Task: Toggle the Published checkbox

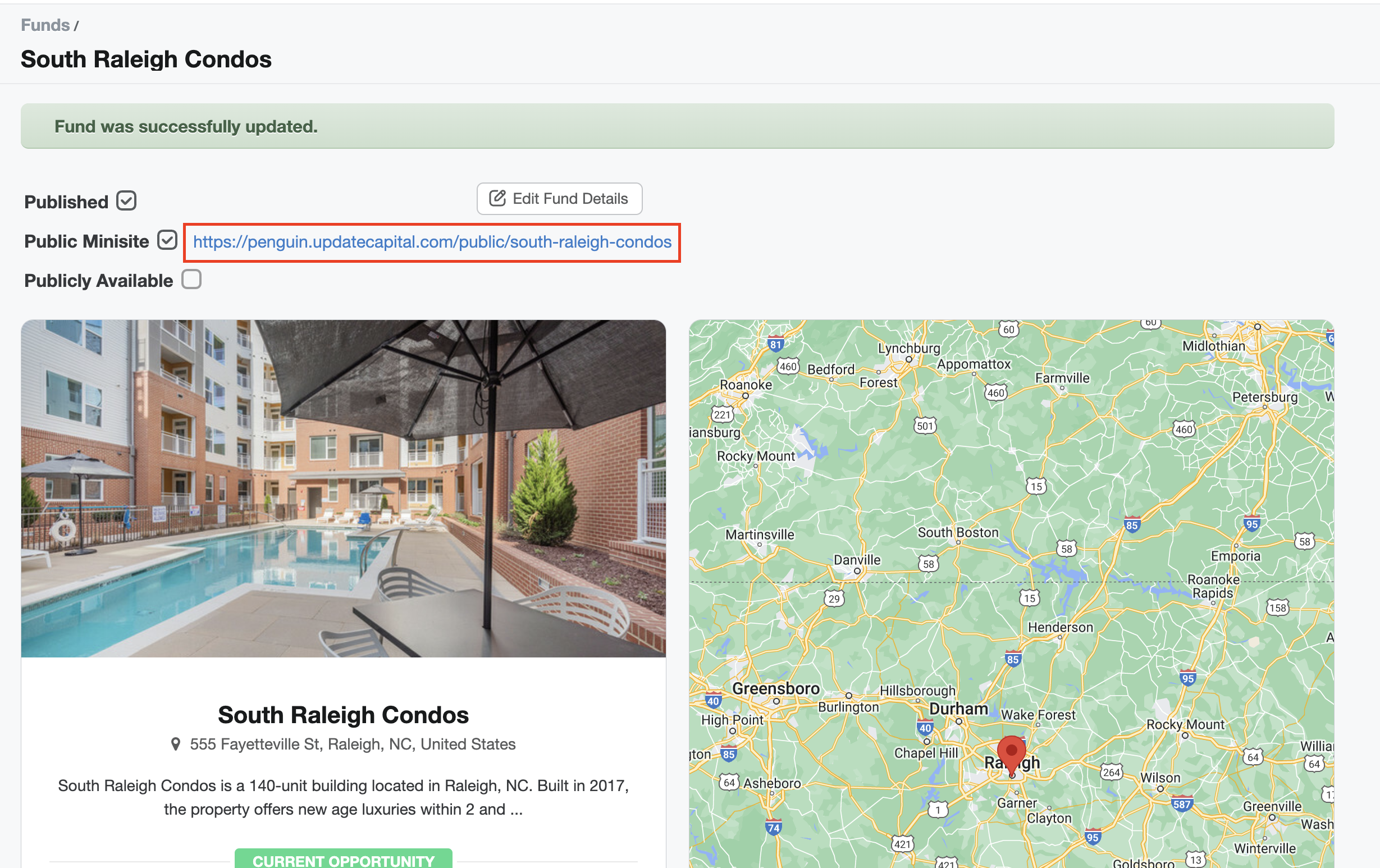Action: pos(126,201)
